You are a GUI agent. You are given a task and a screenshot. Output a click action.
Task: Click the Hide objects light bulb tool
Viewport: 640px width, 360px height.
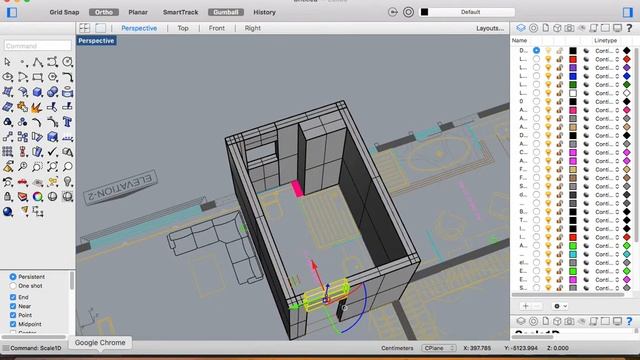[x=67, y=181]
